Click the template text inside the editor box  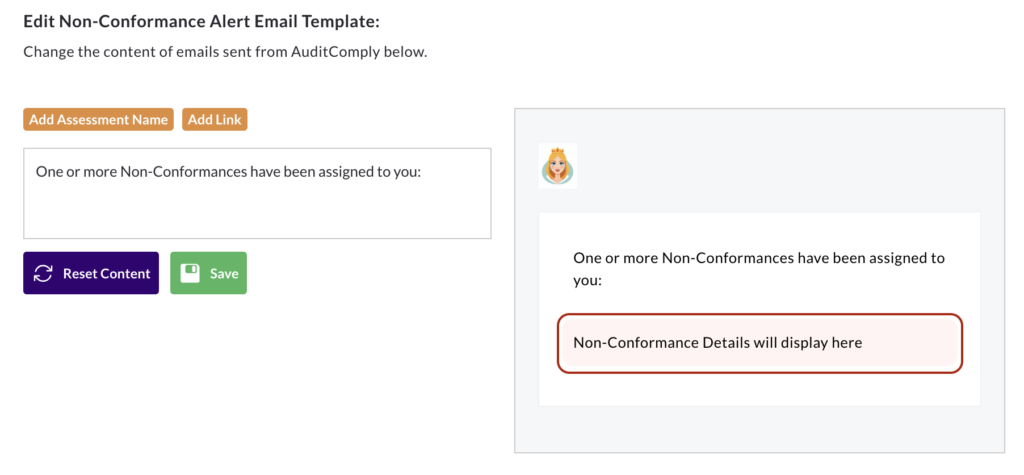225,172
